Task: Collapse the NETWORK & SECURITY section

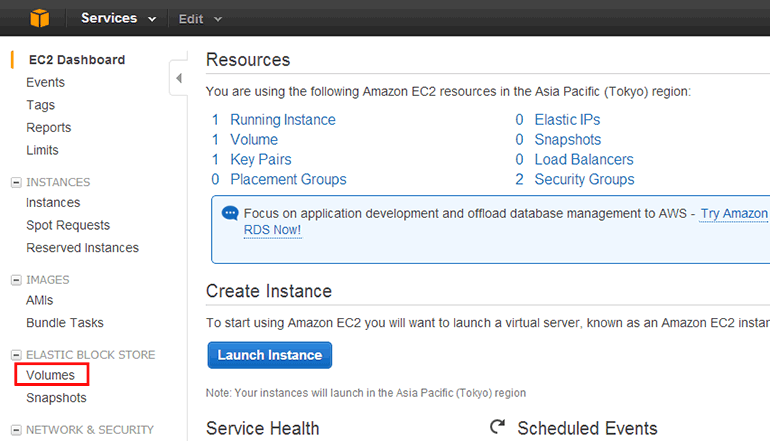Action: (x=15, y=430)
